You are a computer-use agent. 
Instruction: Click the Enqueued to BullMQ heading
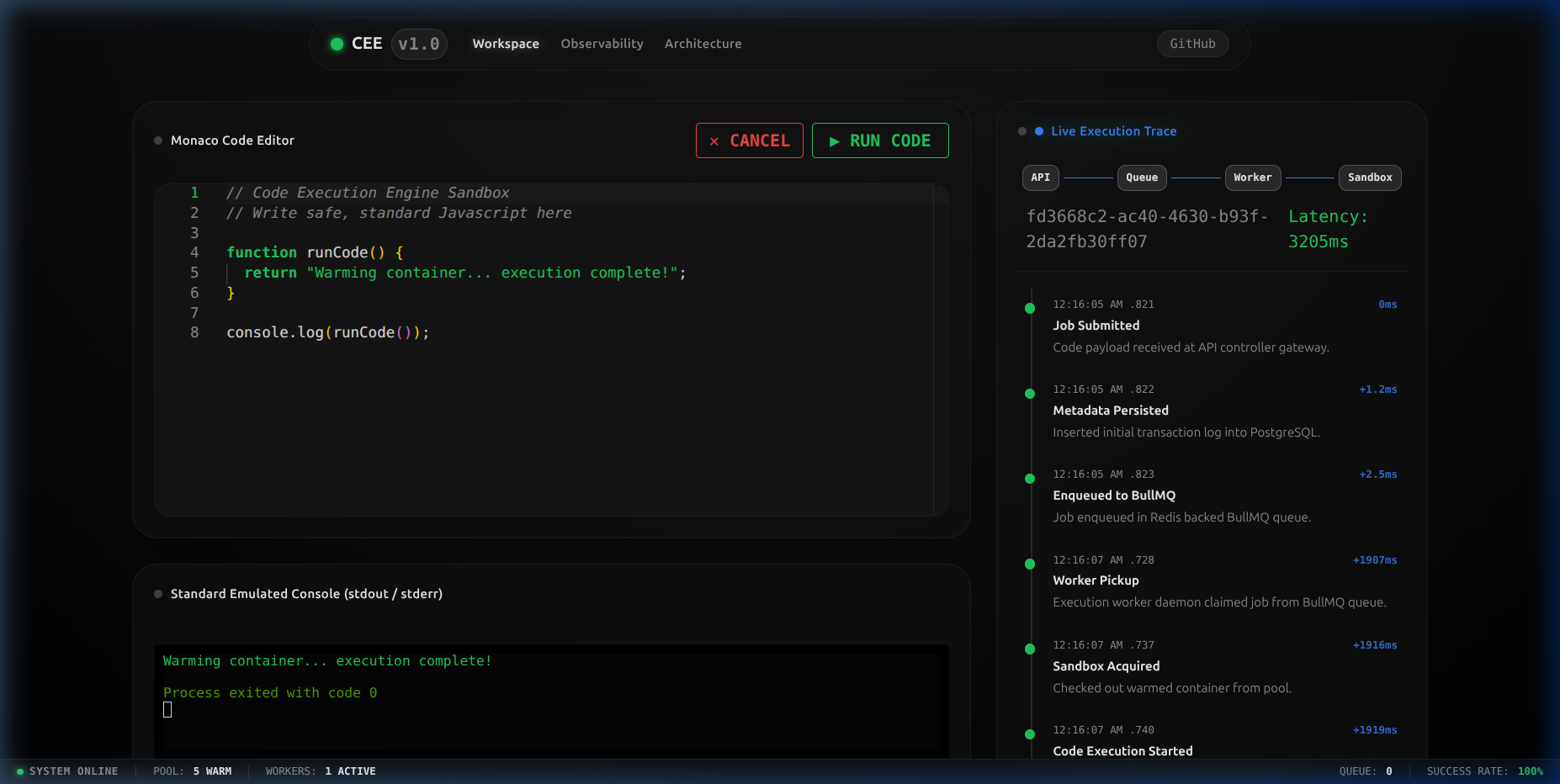pos(1114,495)
